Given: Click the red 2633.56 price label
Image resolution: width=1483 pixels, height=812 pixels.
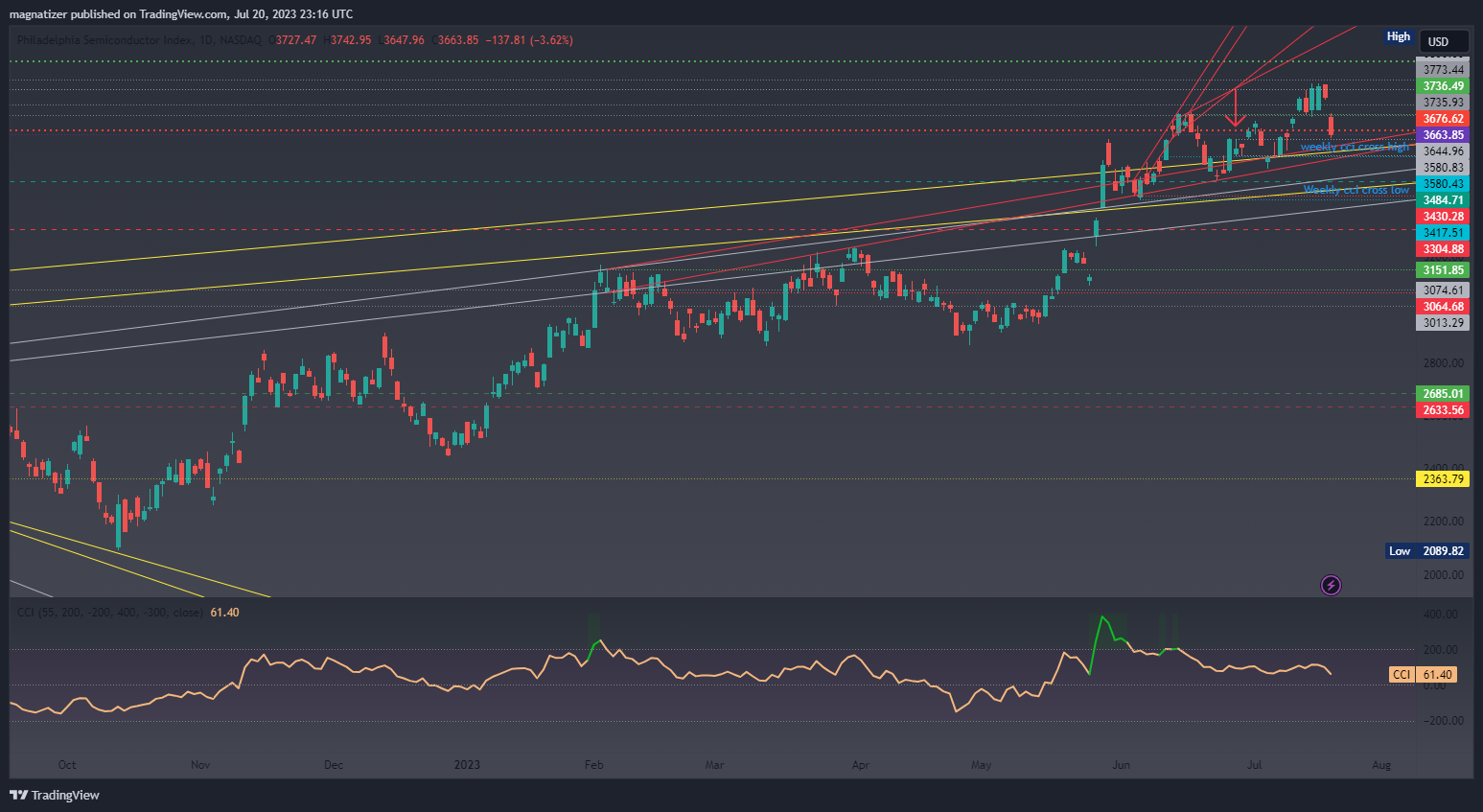Looking at the screenshot, I should 1442,410.
